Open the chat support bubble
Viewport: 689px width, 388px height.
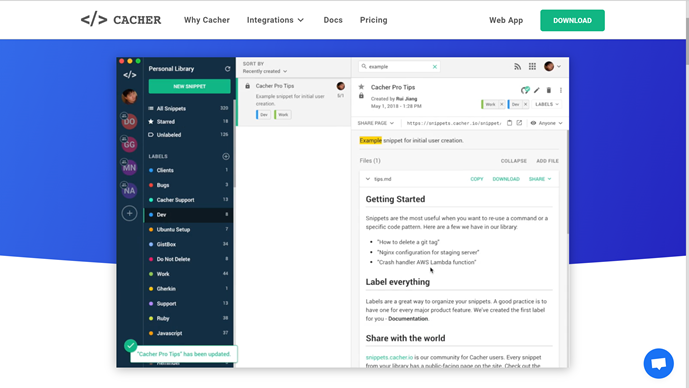coord(658,363)
